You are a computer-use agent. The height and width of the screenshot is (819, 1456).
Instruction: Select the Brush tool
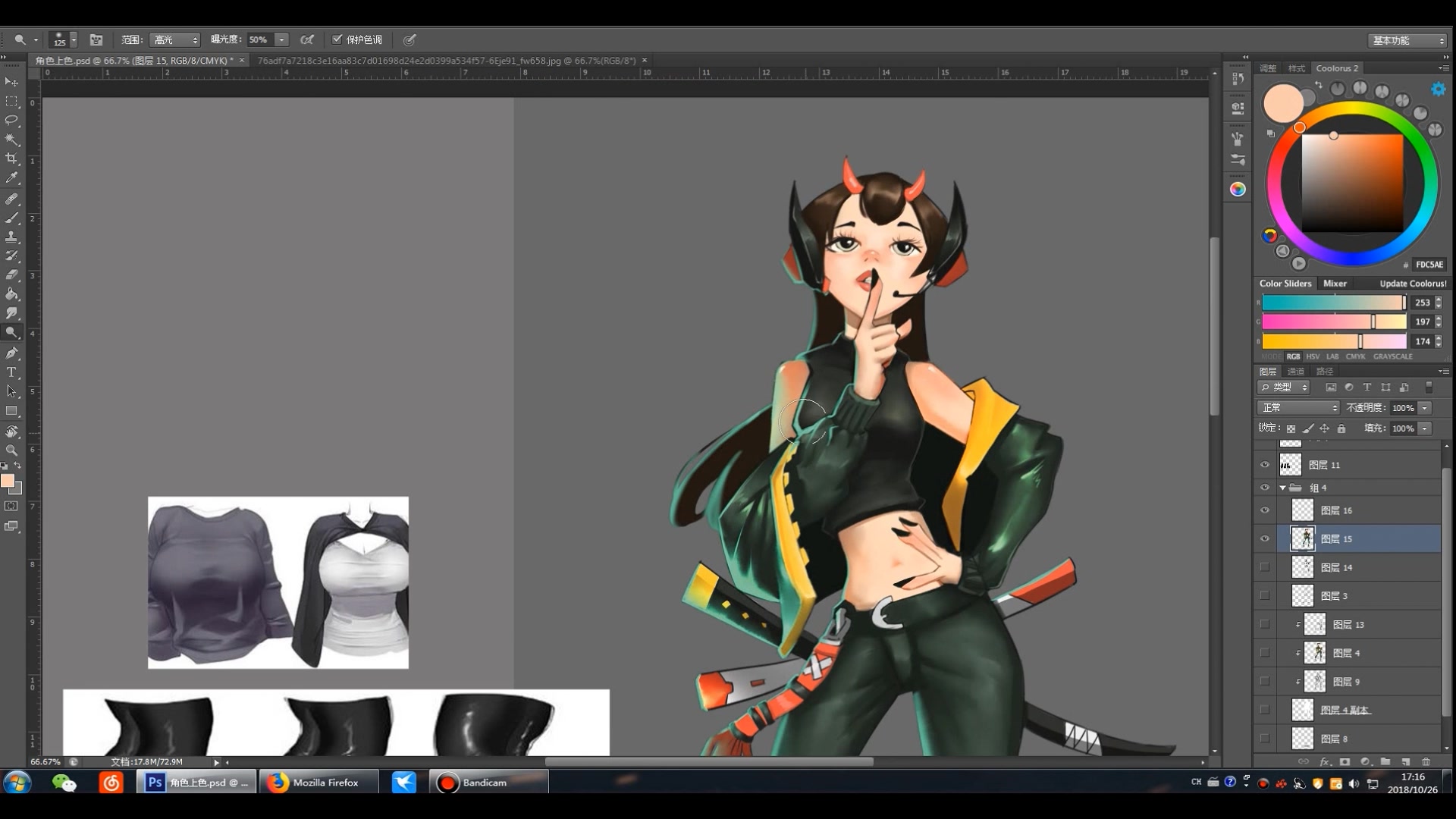11,218
